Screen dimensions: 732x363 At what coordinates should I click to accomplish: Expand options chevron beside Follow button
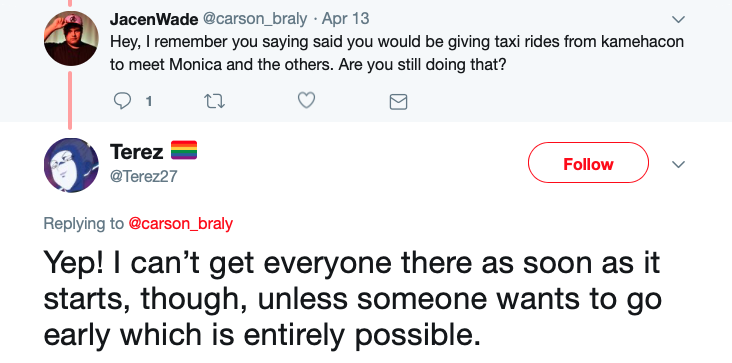click(678, 164)
